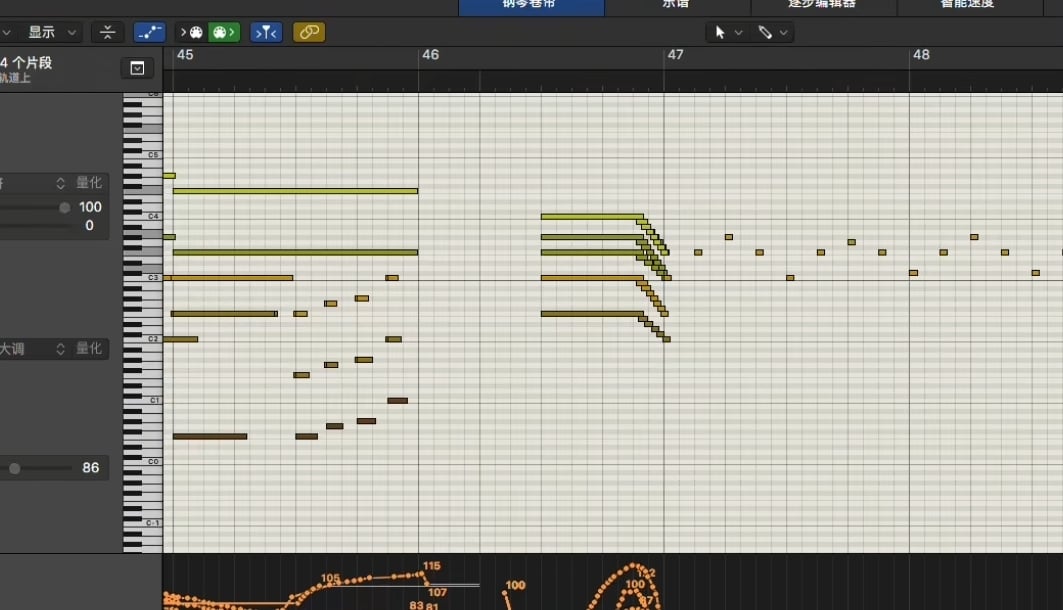Toggle the yellow Link button
The image size is (1063, 610).
309,32
